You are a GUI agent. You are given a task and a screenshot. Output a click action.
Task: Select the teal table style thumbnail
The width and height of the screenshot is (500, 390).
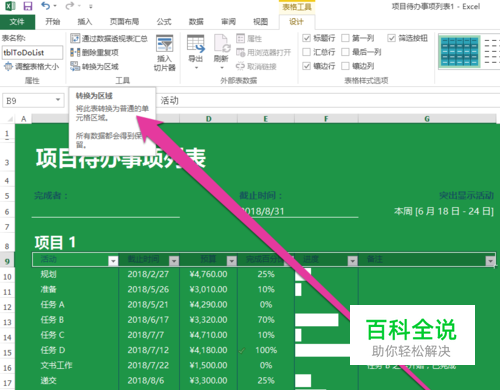tap(459, 52)
